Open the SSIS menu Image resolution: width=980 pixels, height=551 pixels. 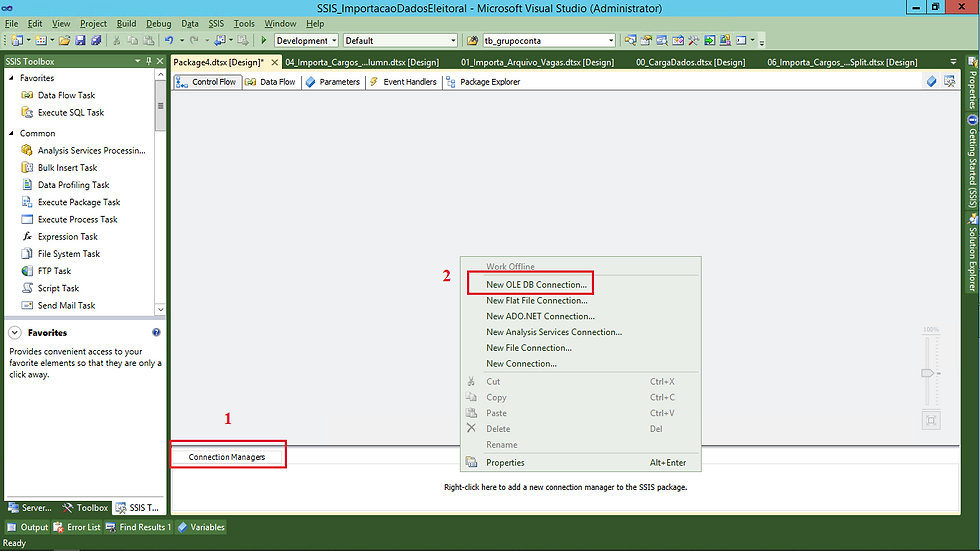point(216,24)
